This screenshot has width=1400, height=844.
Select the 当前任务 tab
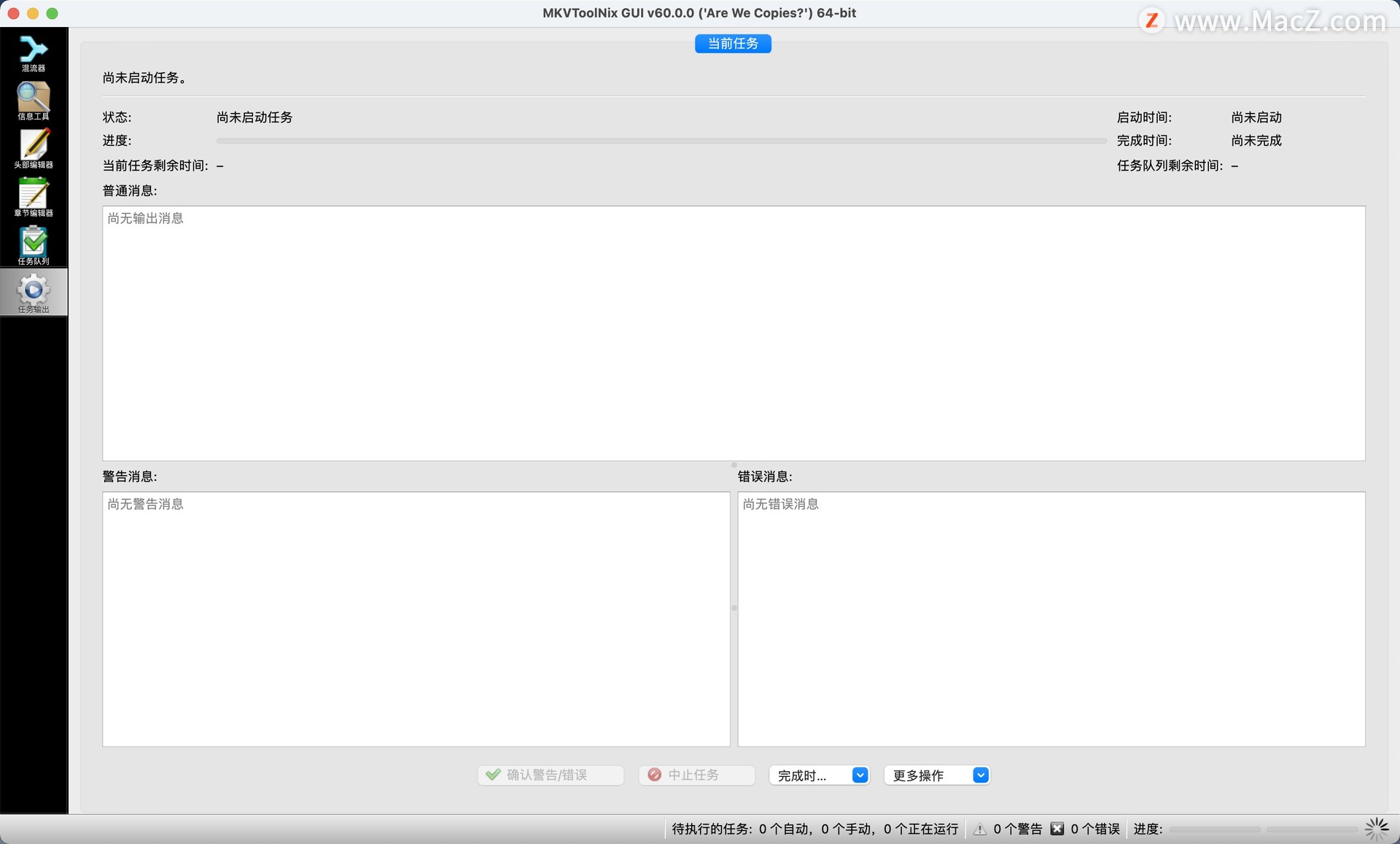[733, 44]
